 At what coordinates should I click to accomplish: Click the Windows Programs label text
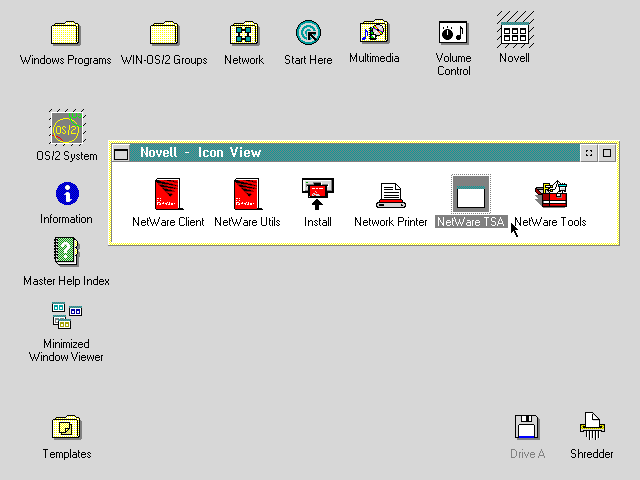click(65, 60)
